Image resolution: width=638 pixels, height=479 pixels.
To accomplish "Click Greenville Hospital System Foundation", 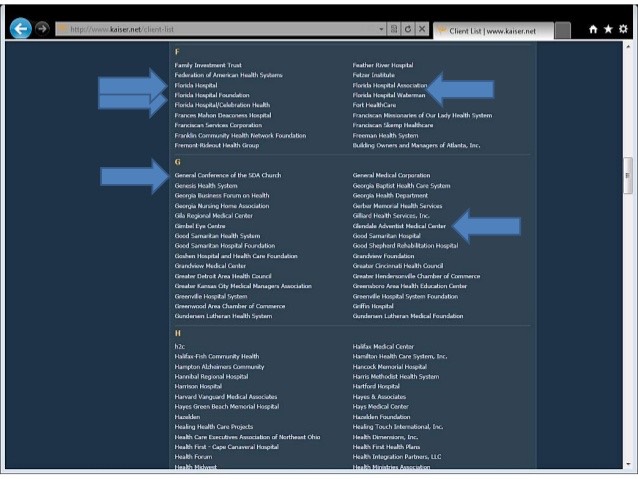I will tap(405, 297).
